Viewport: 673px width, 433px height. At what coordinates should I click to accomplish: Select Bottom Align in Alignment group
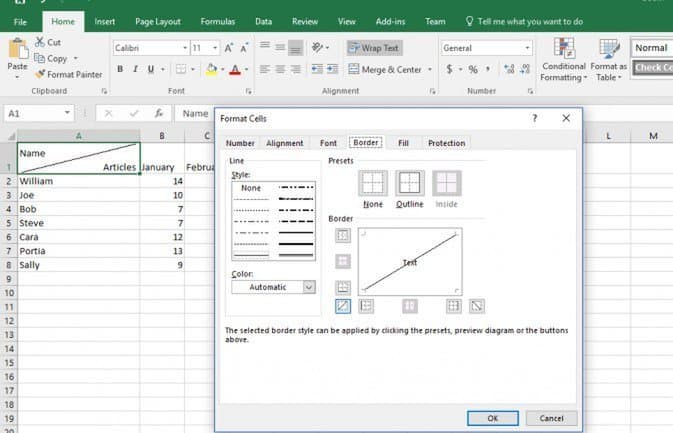point(295,48)
